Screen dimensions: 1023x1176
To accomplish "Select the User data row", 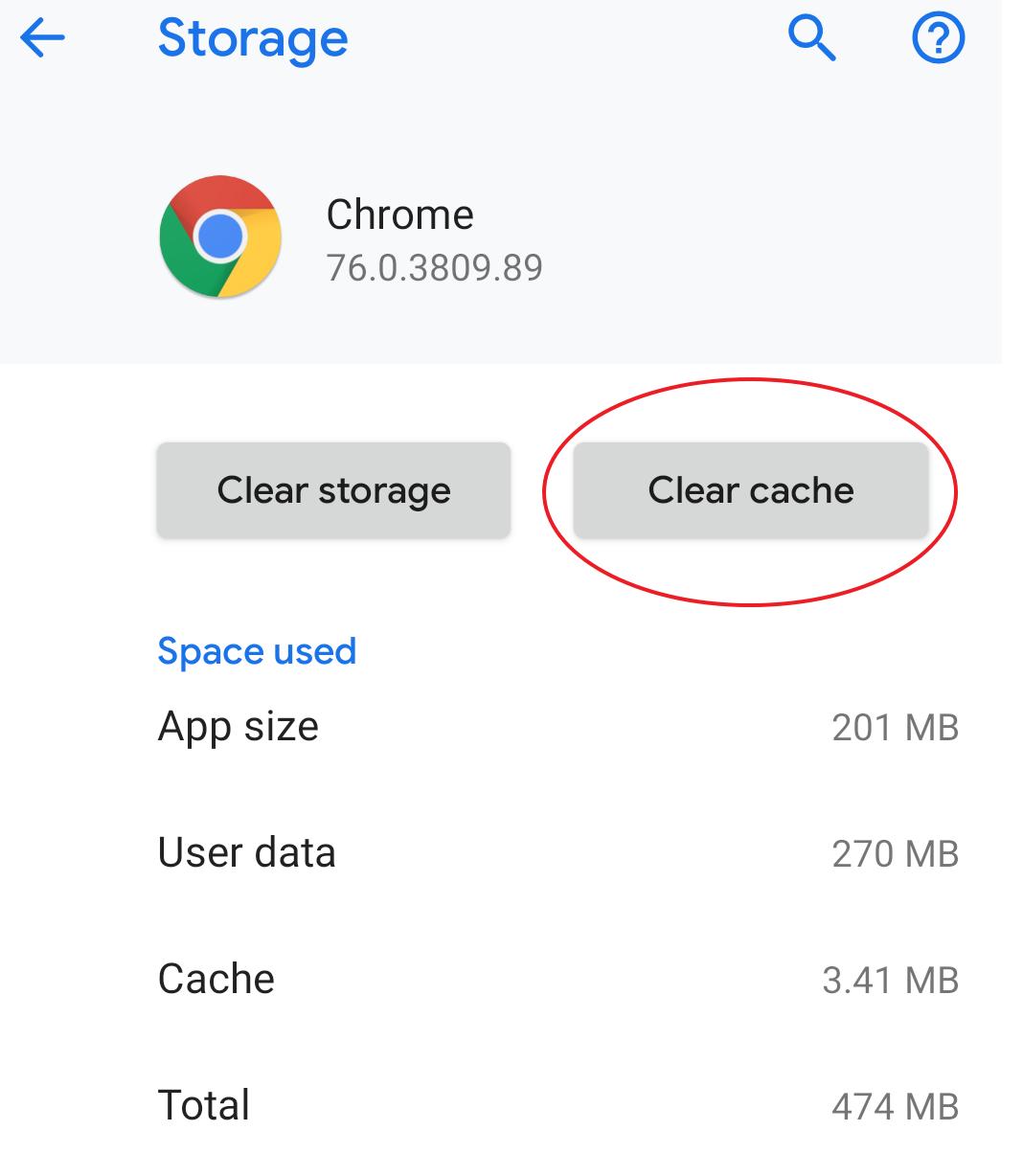I will pos(558,853).
